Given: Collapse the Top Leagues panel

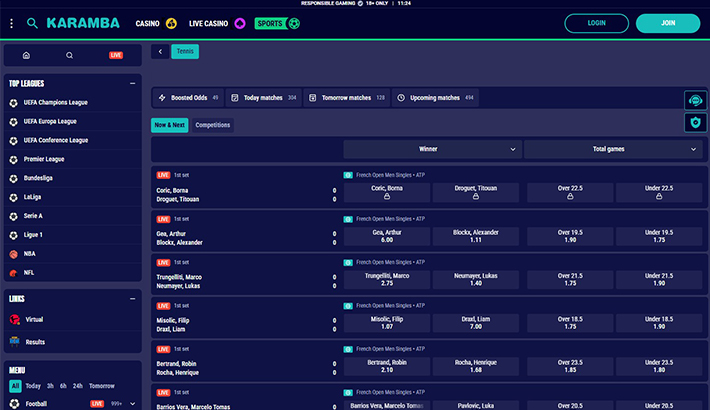Looking at the screenshot, I should coord(132,83).
